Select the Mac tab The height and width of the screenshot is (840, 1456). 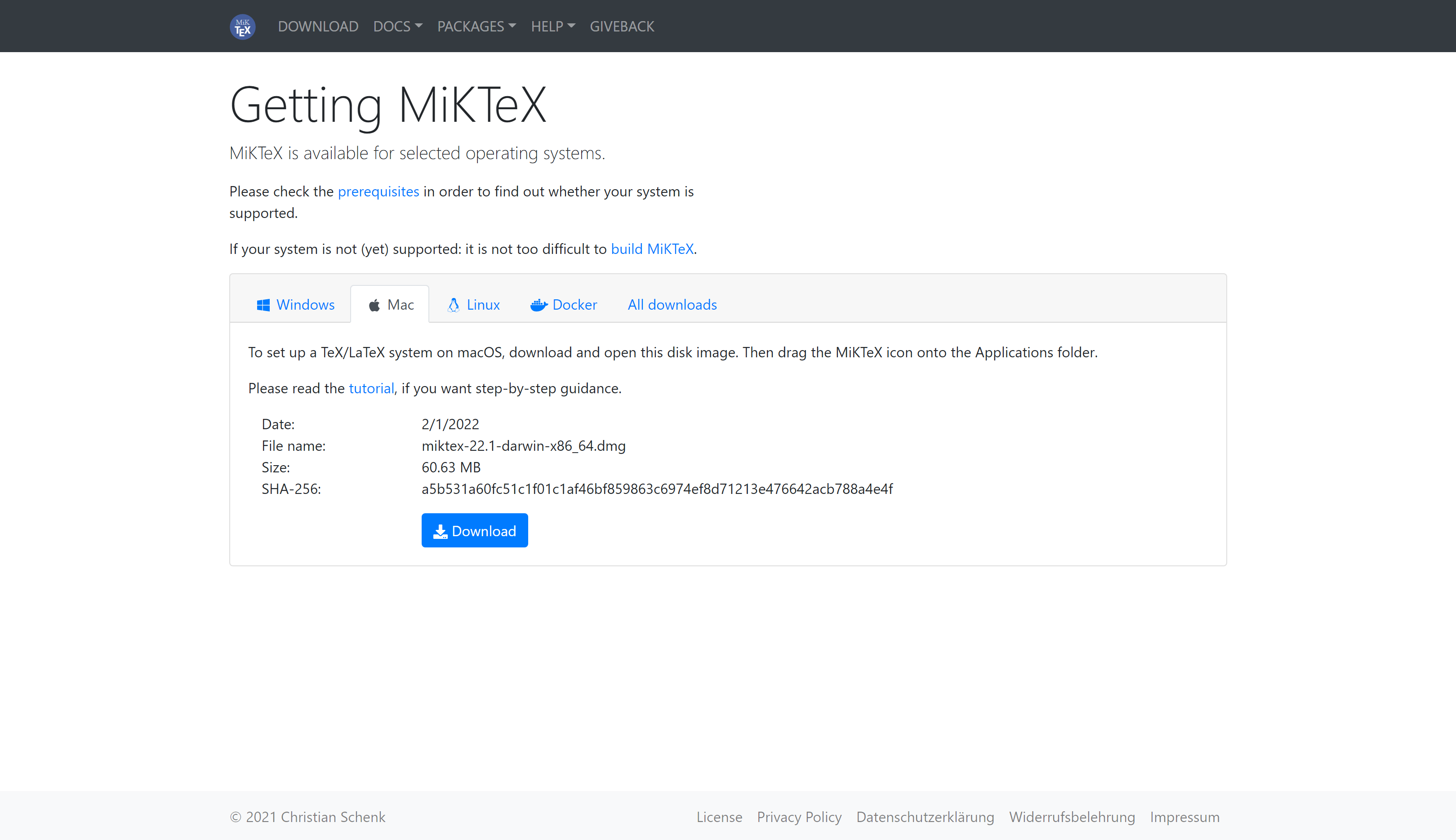click(x=391, y=305)
